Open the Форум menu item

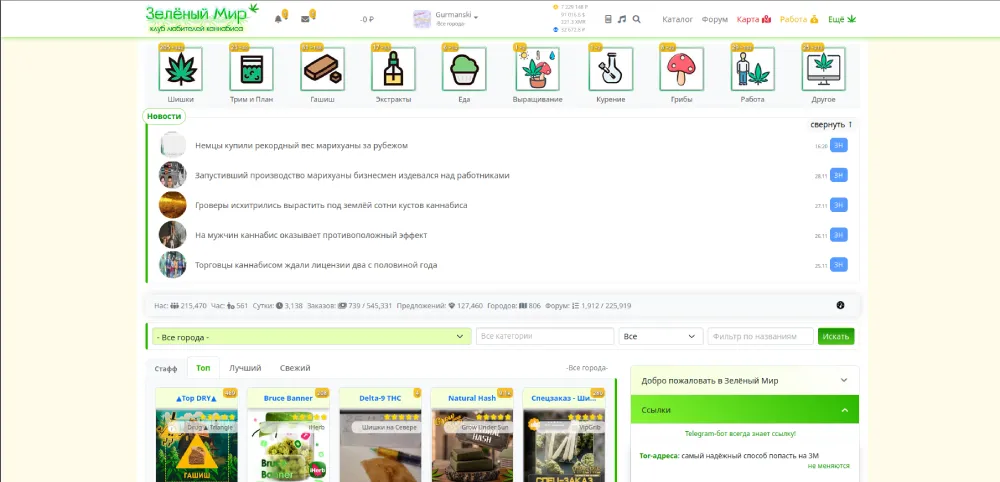point(714,19)
